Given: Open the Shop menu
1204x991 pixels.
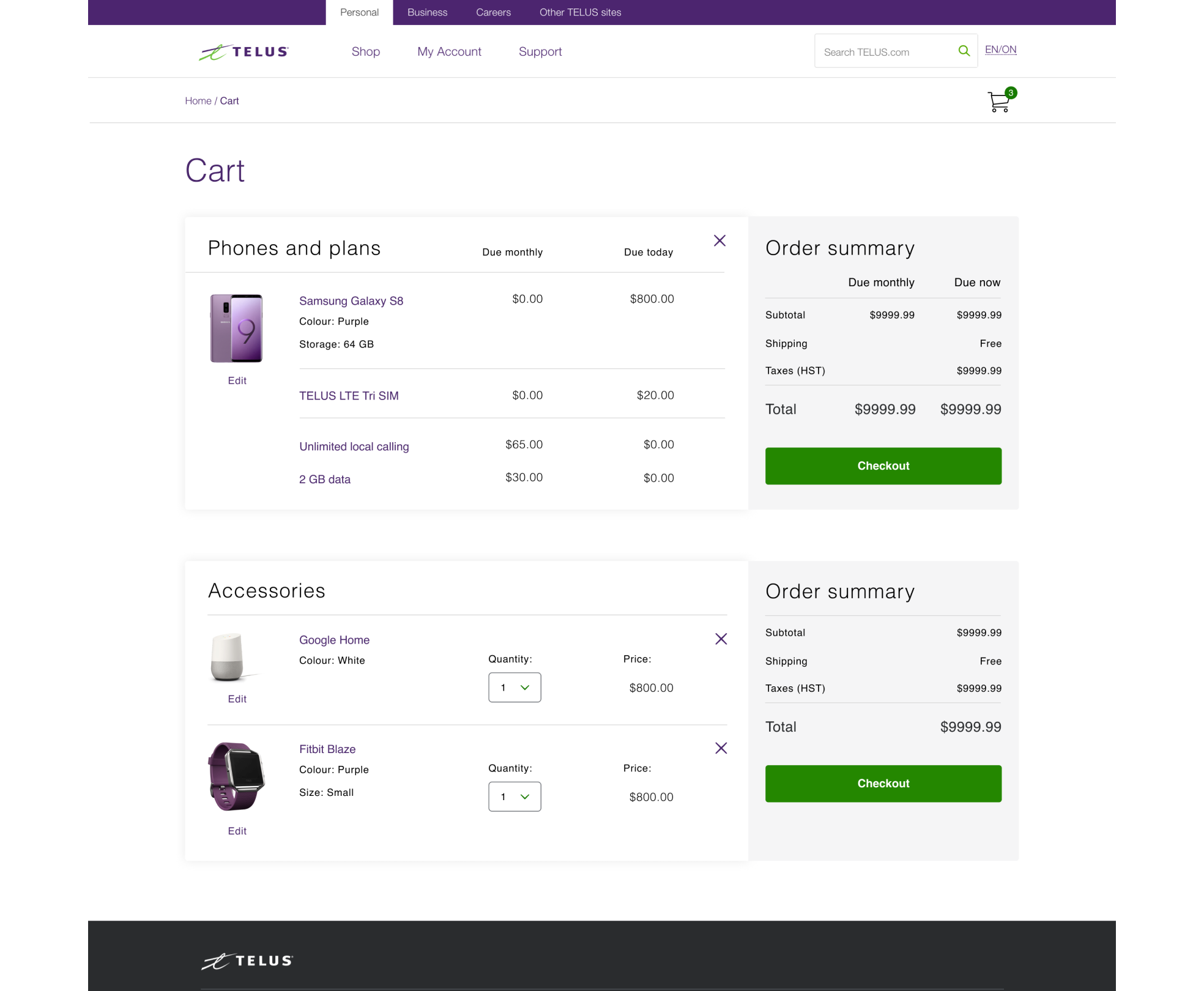Looking at the screenshot, I should coord(365,52).
